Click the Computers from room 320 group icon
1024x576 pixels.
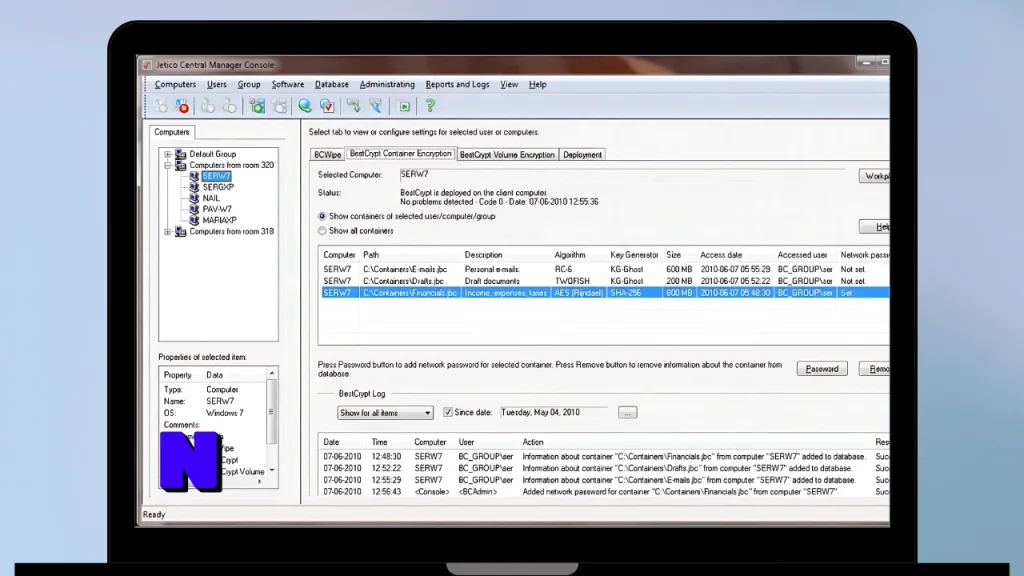click(180, 165)
